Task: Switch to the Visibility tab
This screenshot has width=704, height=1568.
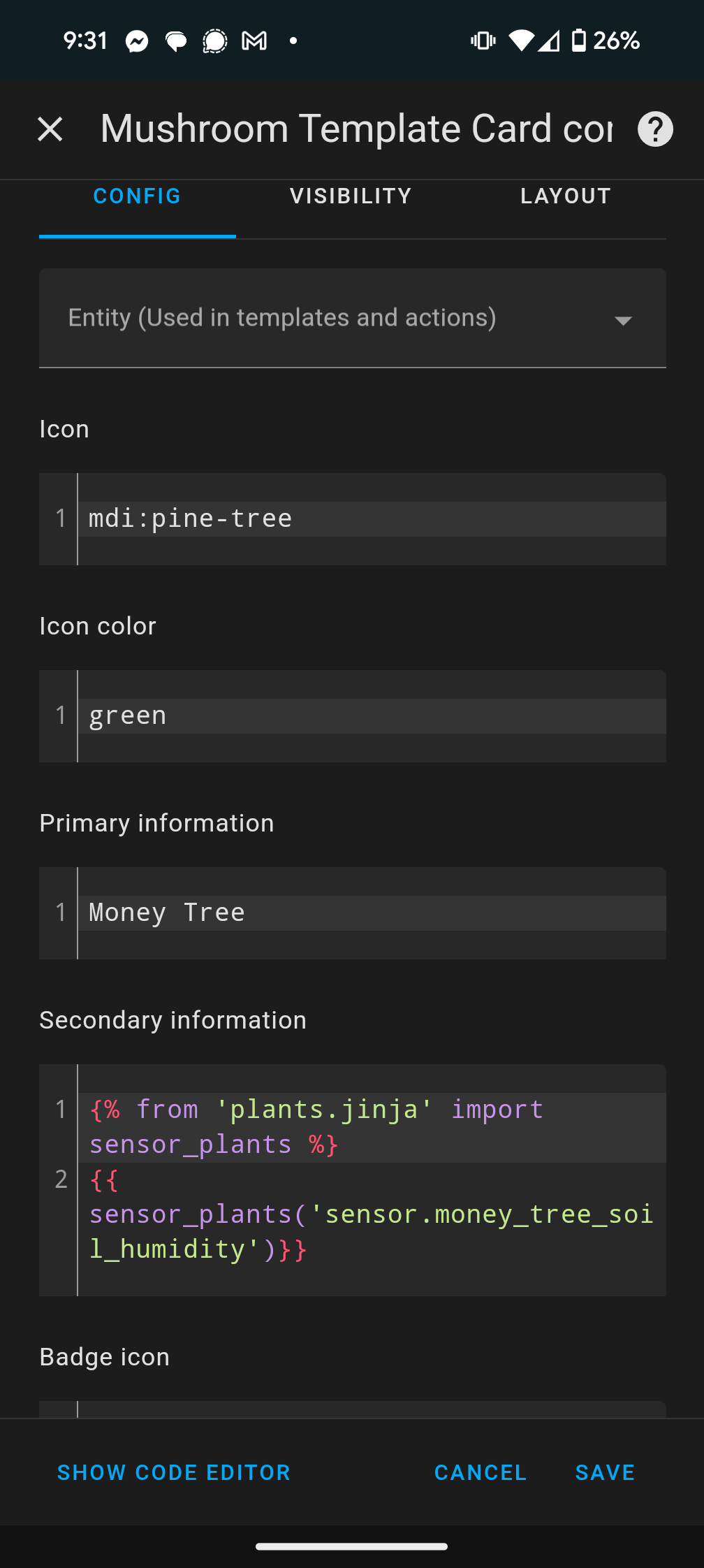Action: 351,196
